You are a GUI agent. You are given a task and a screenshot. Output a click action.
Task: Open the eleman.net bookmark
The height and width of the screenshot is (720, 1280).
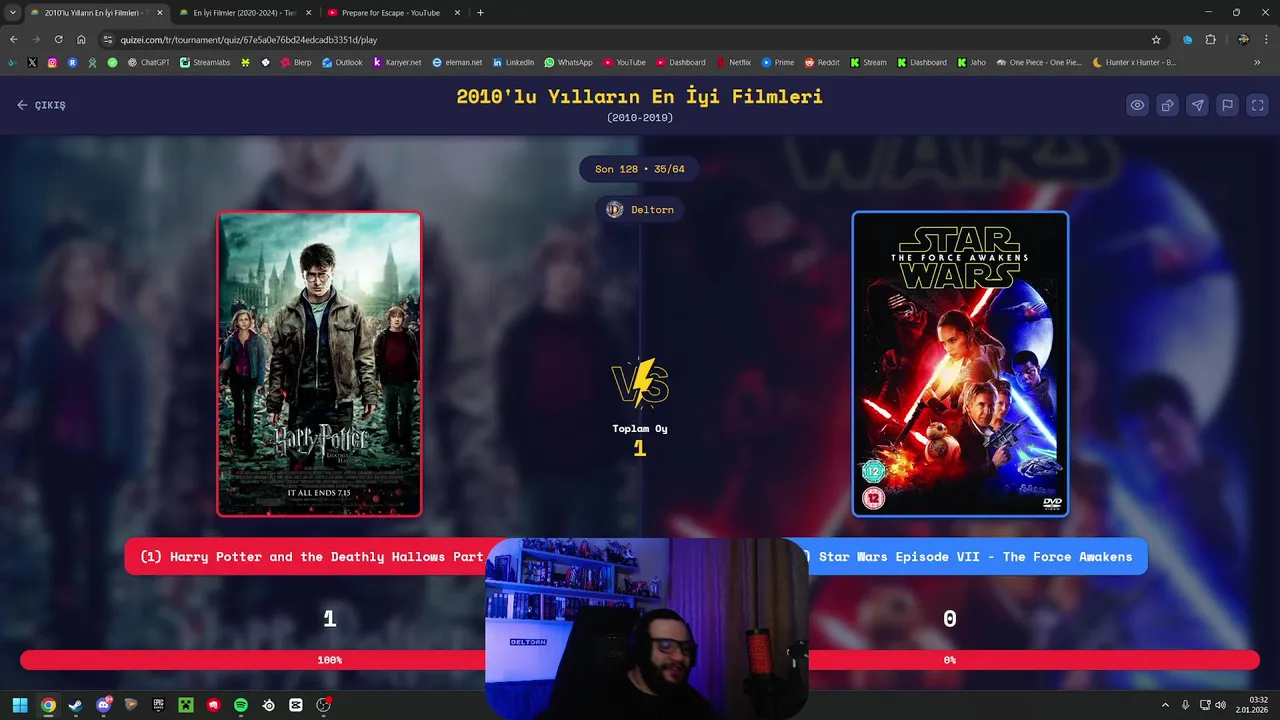tap(457, 62)
